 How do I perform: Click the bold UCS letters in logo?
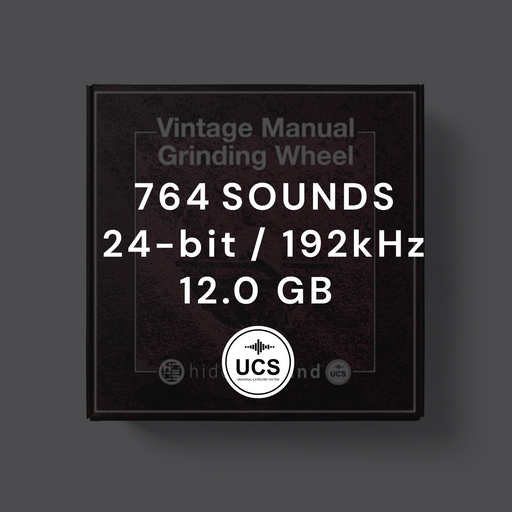(258, 367)
